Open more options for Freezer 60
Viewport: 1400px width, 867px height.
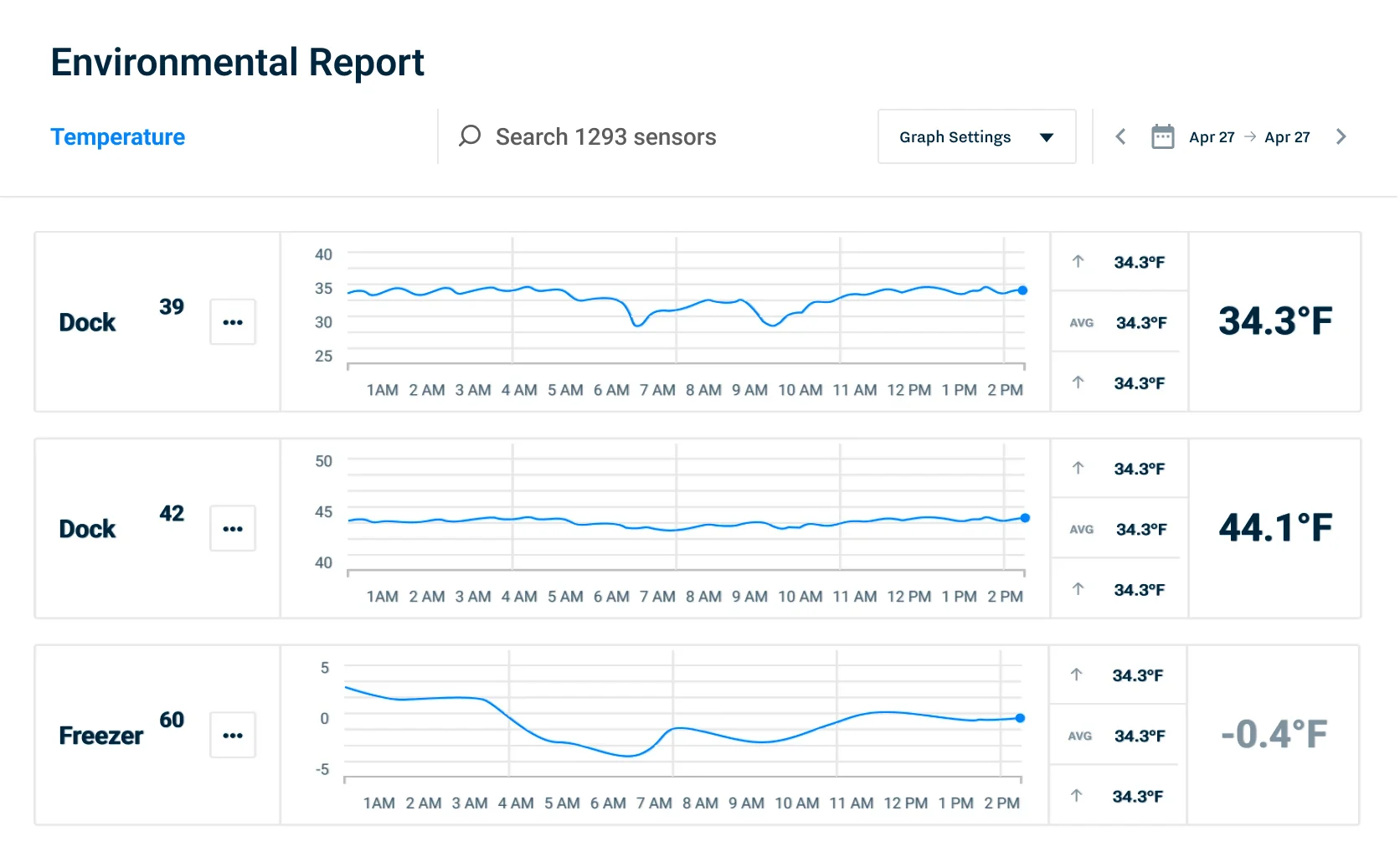233,736
